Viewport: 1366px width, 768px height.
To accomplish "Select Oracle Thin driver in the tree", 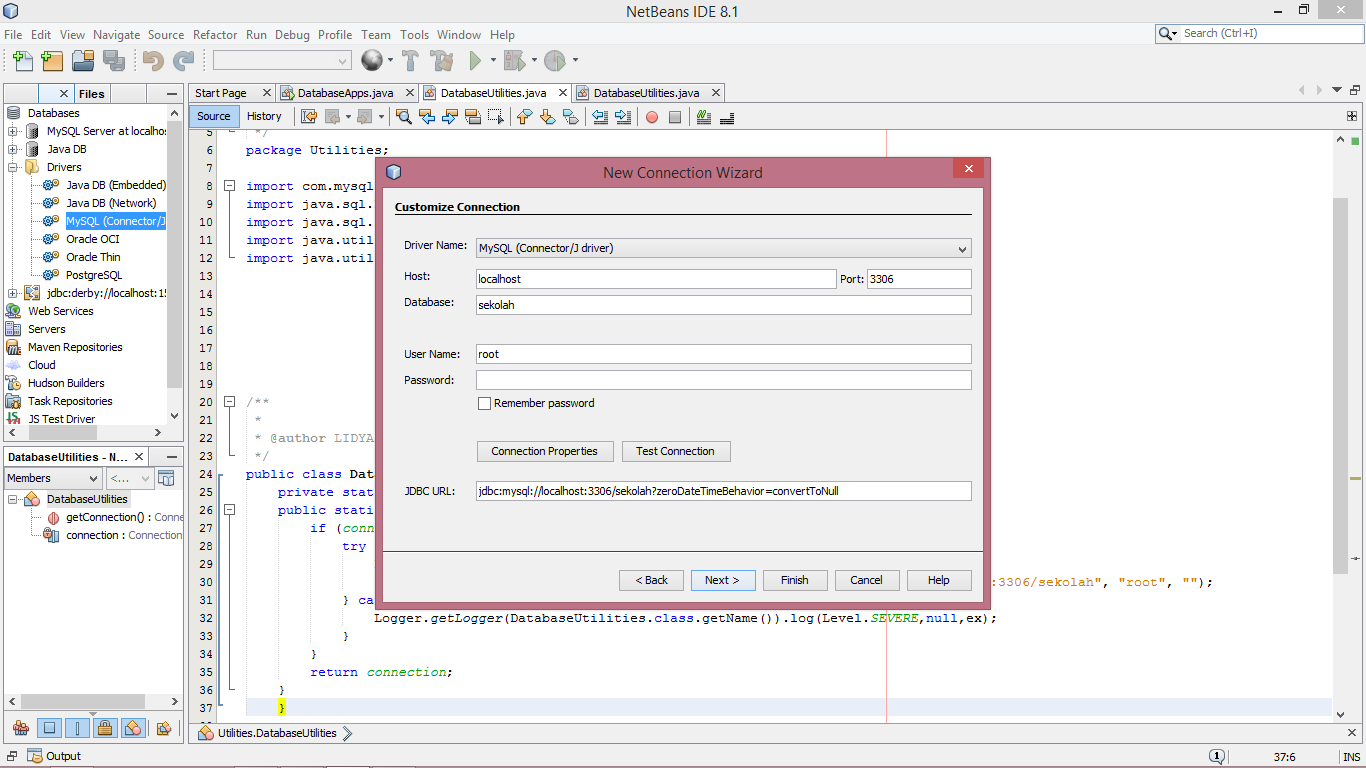I will coord(93,257).
